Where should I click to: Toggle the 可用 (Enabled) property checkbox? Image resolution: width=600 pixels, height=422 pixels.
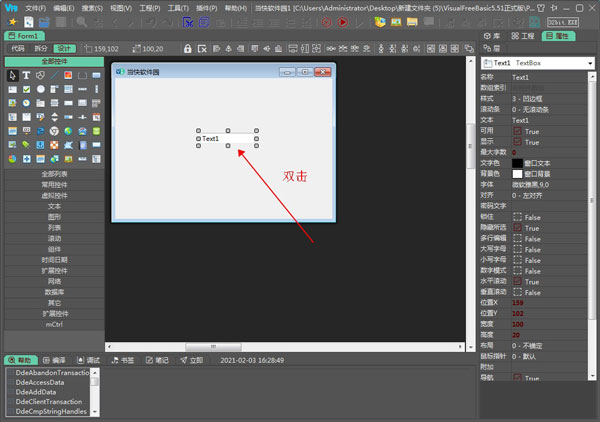tap(518, 131)
